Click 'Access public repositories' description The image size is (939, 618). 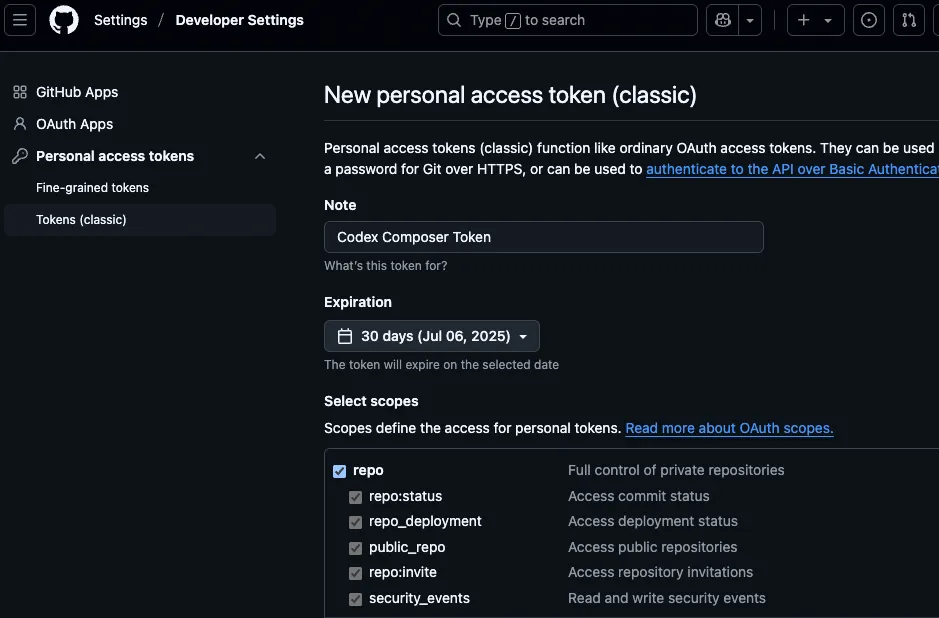coord(652,547)
